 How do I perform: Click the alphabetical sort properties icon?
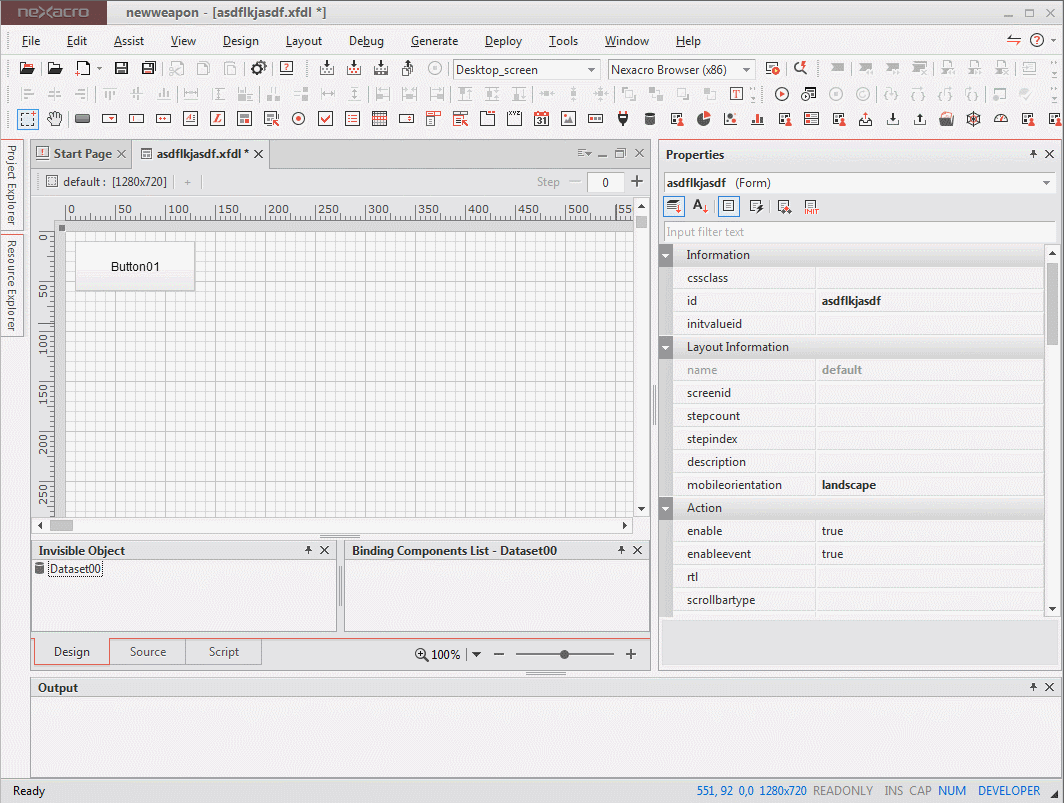(700, 207)
